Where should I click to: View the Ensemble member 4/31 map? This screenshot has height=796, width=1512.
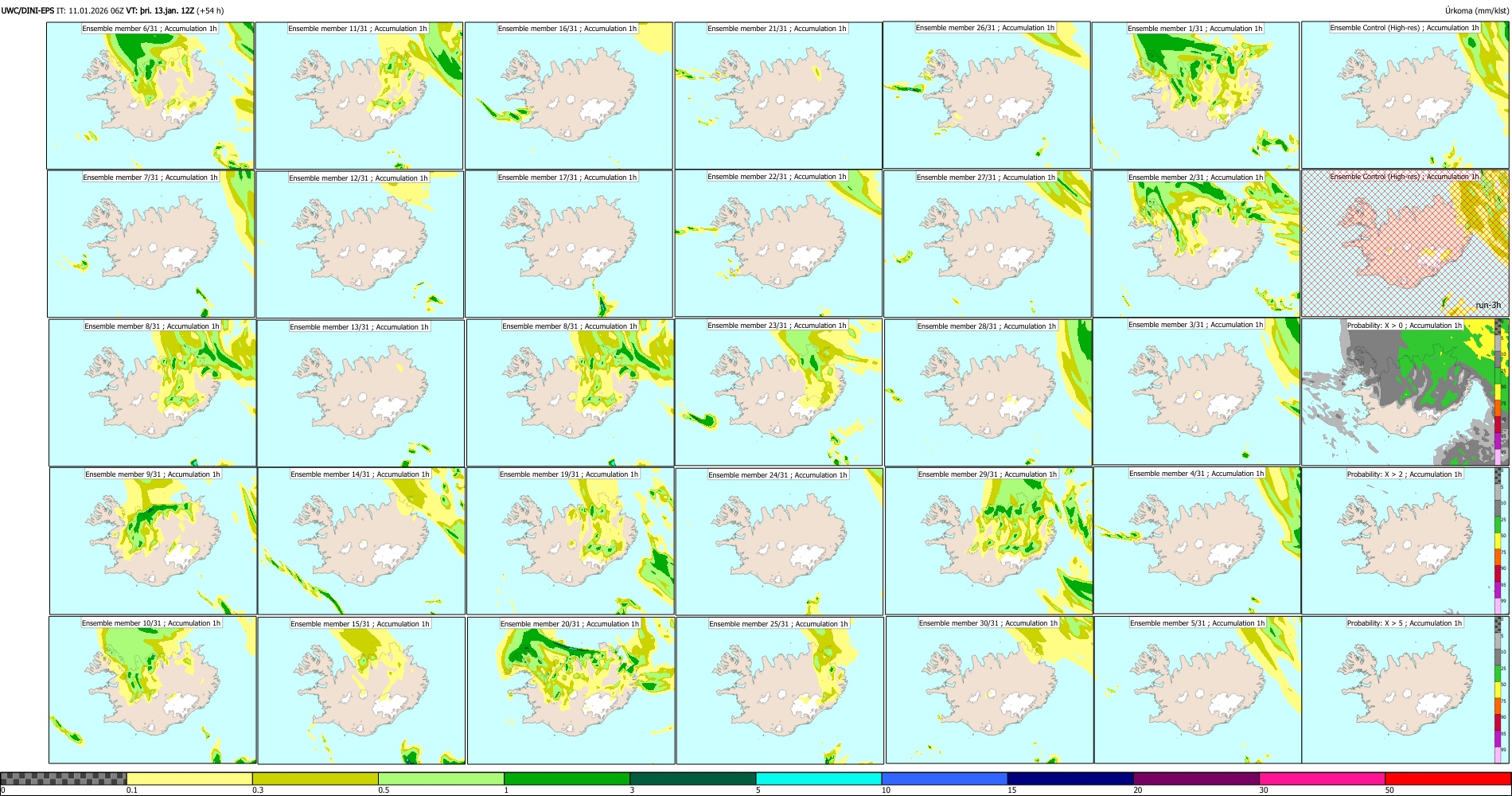(x=1198, y=540)
